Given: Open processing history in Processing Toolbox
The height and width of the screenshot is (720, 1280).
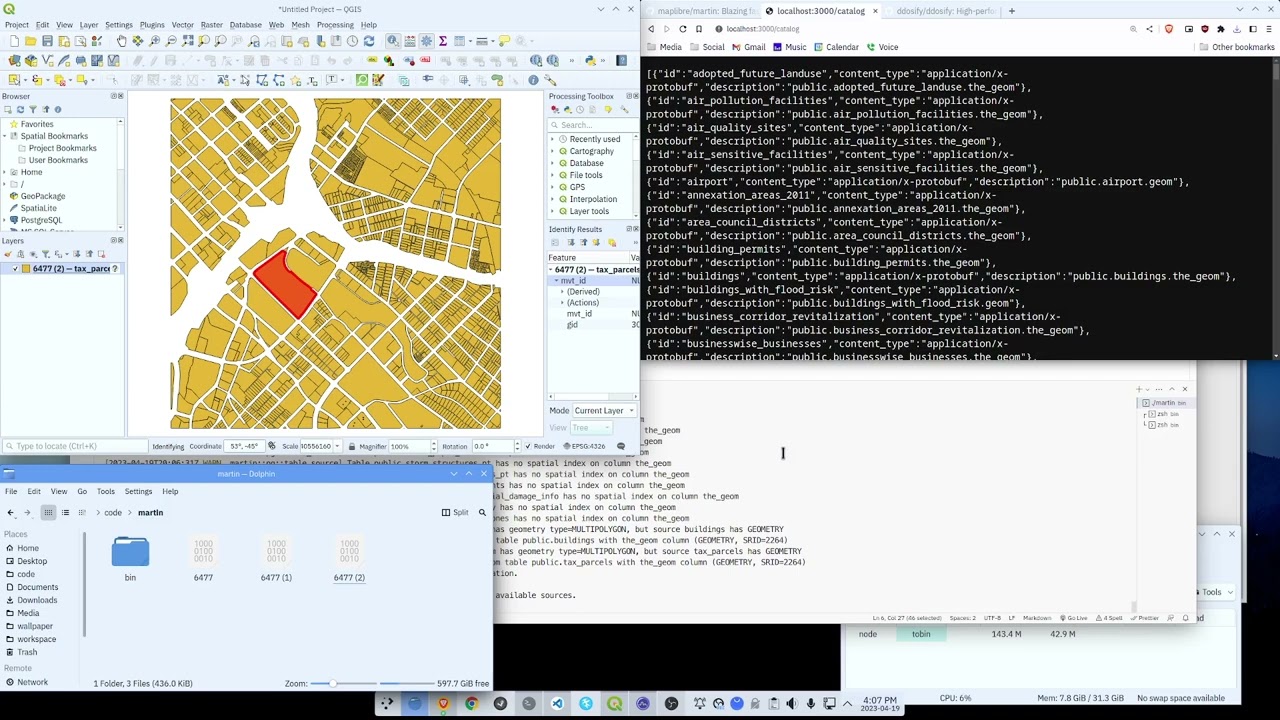Looking at the screenshot, I should click(580, 109).
